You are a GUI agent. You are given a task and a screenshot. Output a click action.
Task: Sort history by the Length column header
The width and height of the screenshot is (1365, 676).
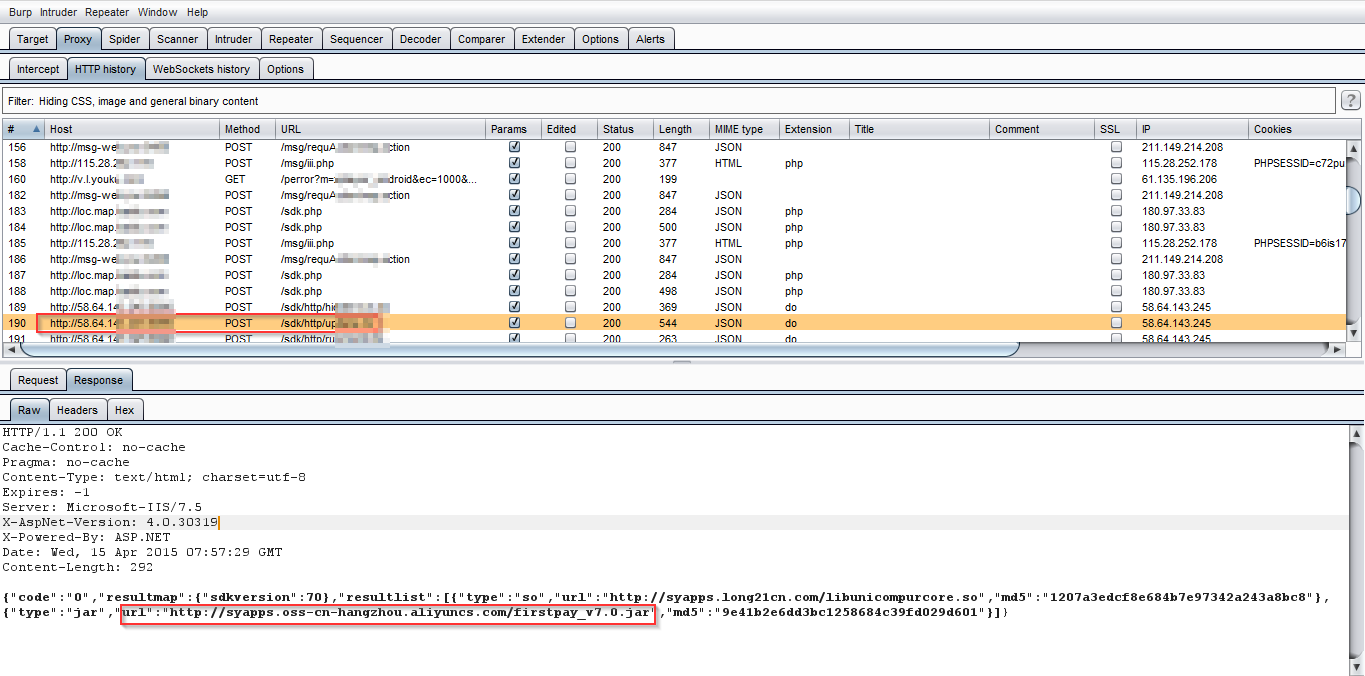(675, 129)
